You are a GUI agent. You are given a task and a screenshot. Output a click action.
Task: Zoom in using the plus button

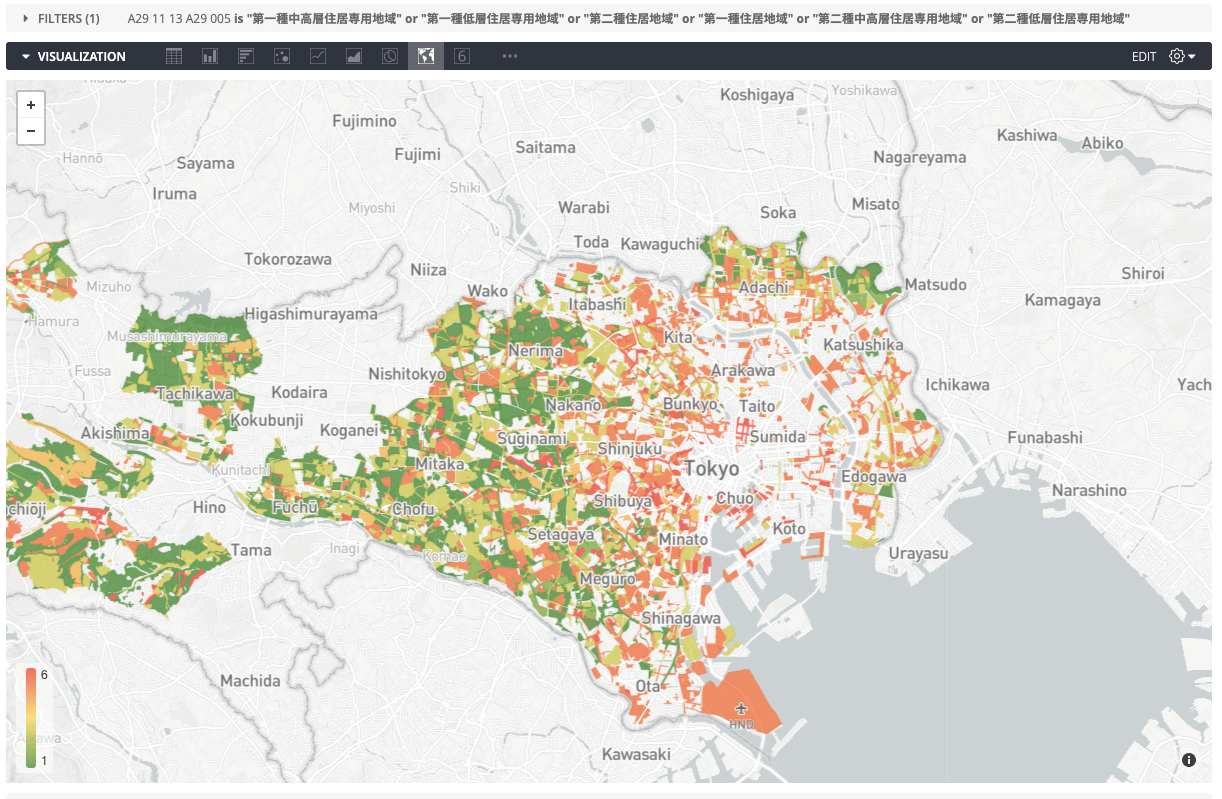[x=31, y=104]
